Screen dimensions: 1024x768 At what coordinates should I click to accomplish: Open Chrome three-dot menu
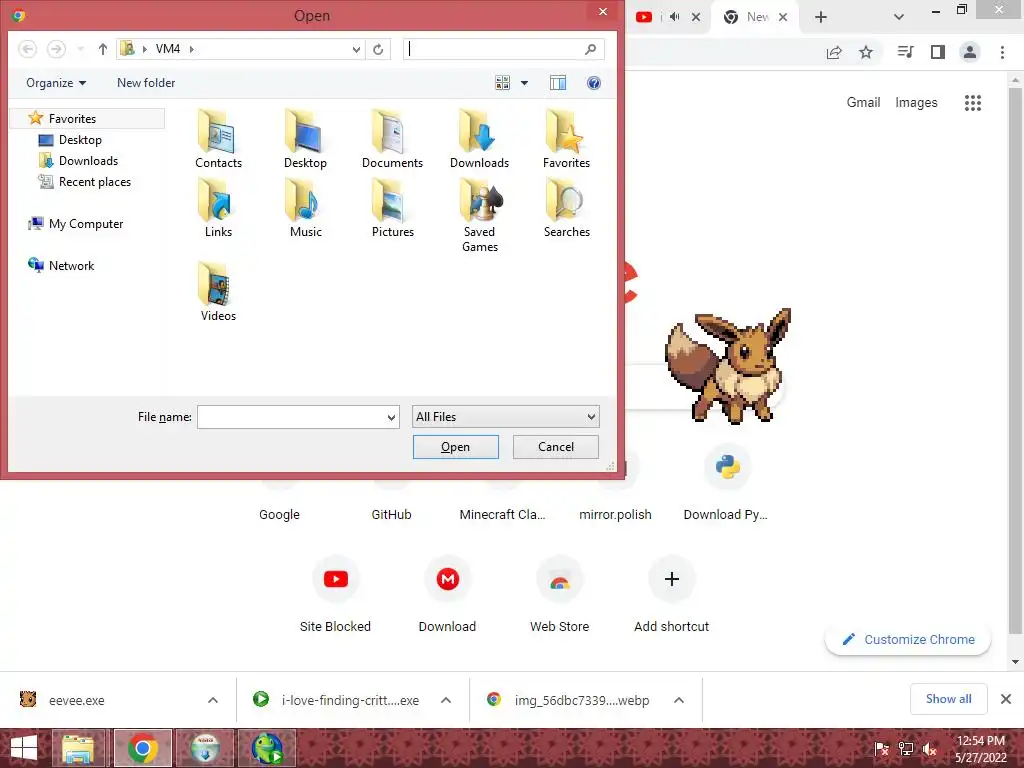tap(1002, 52)
